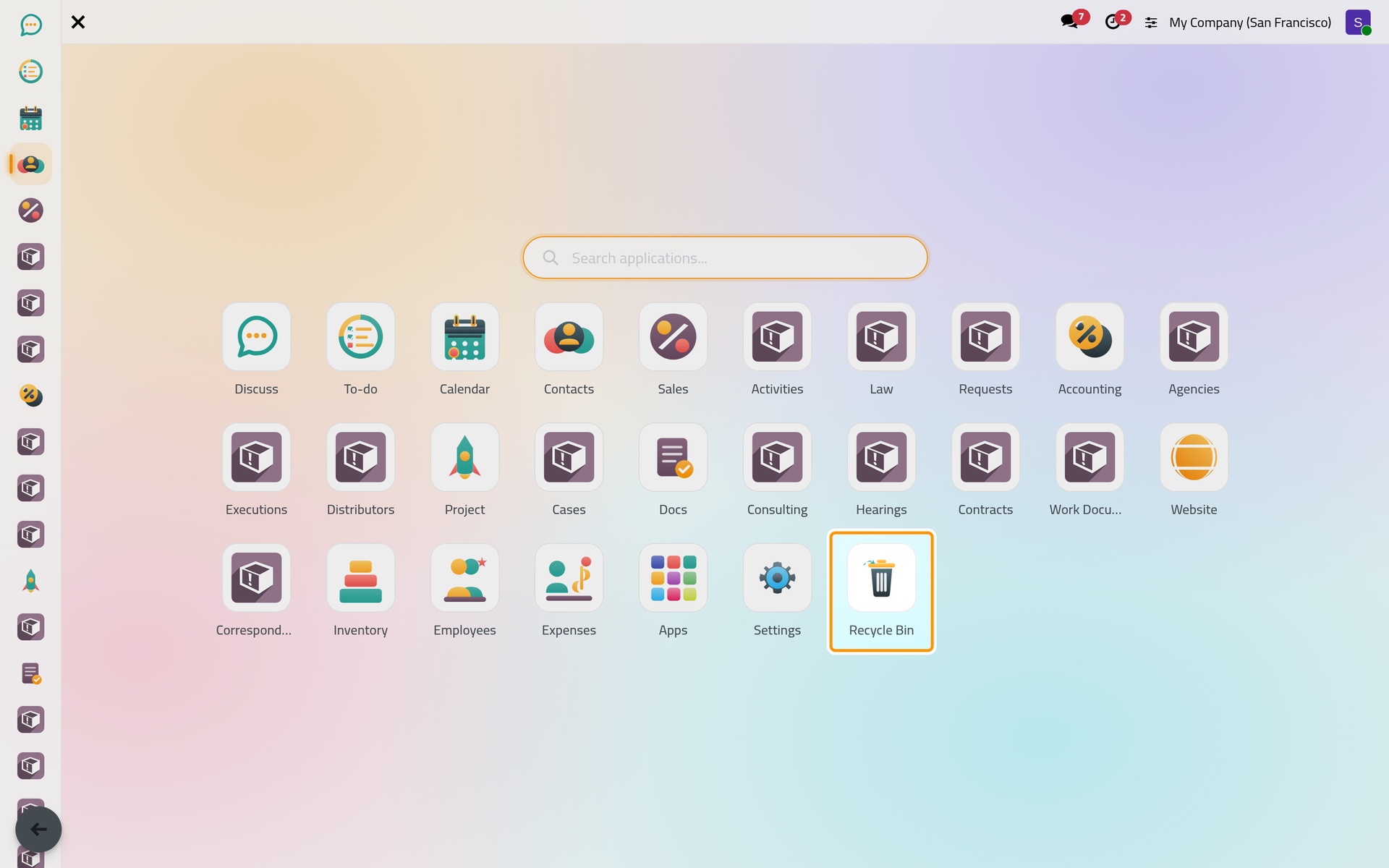
Task: Open the Consulting app
Action: (777, 458)
